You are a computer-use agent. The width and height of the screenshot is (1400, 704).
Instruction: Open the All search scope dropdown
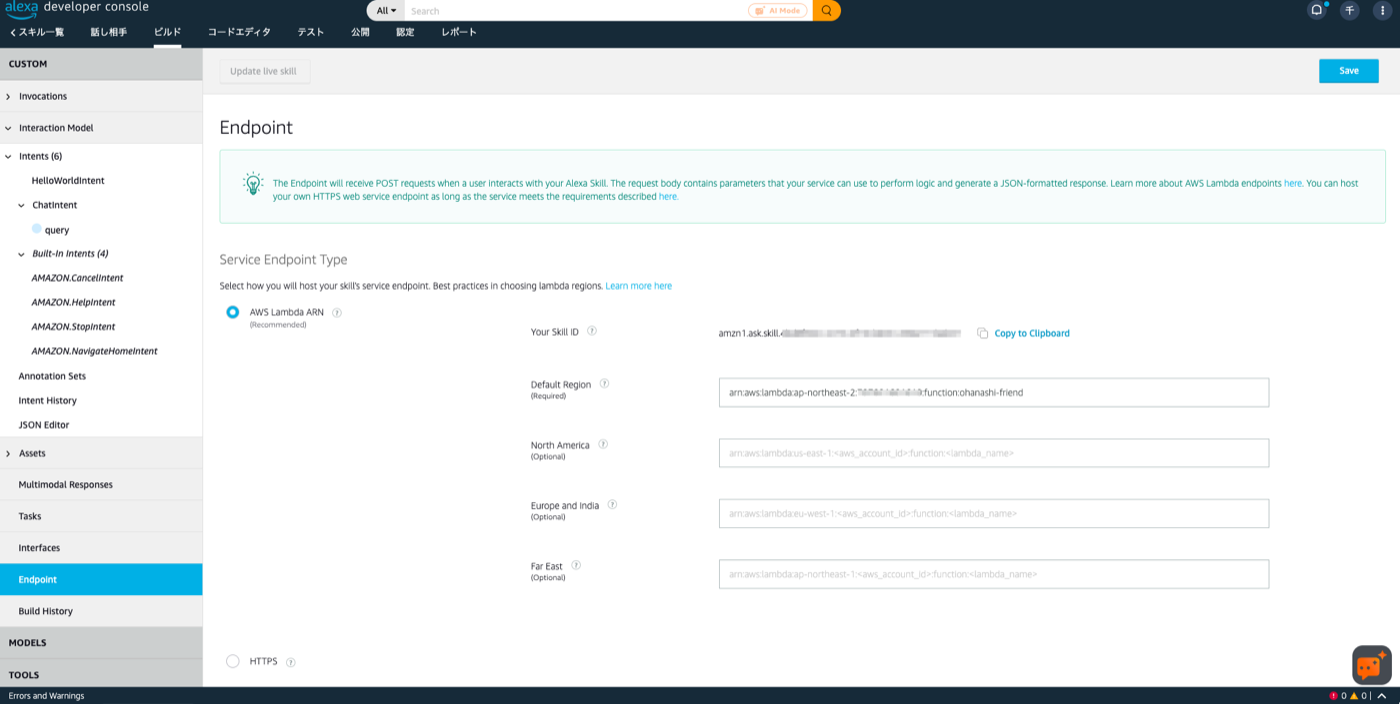click(386, 11)
